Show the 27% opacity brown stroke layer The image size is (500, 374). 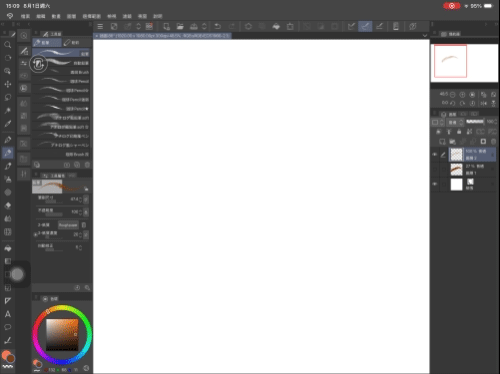tap(435, 169)
